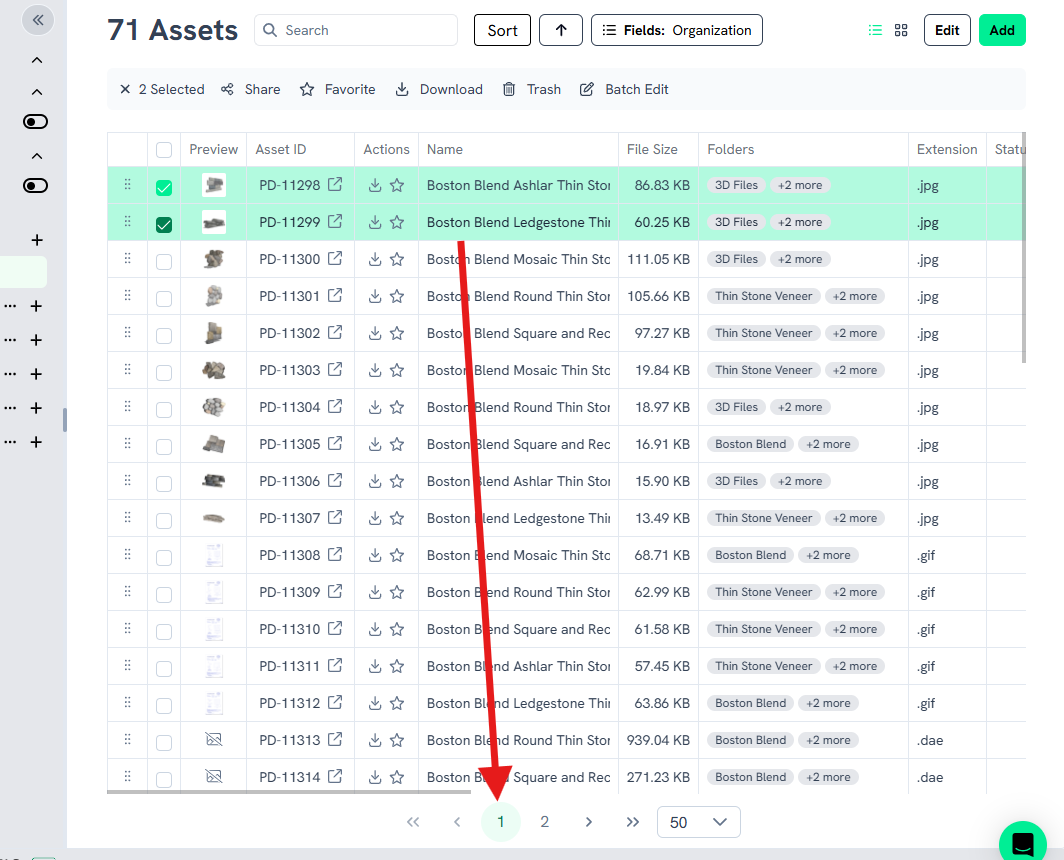Open the Sort options
Viewport: 1064px width, 860px height.
click(x=502, y=30)
